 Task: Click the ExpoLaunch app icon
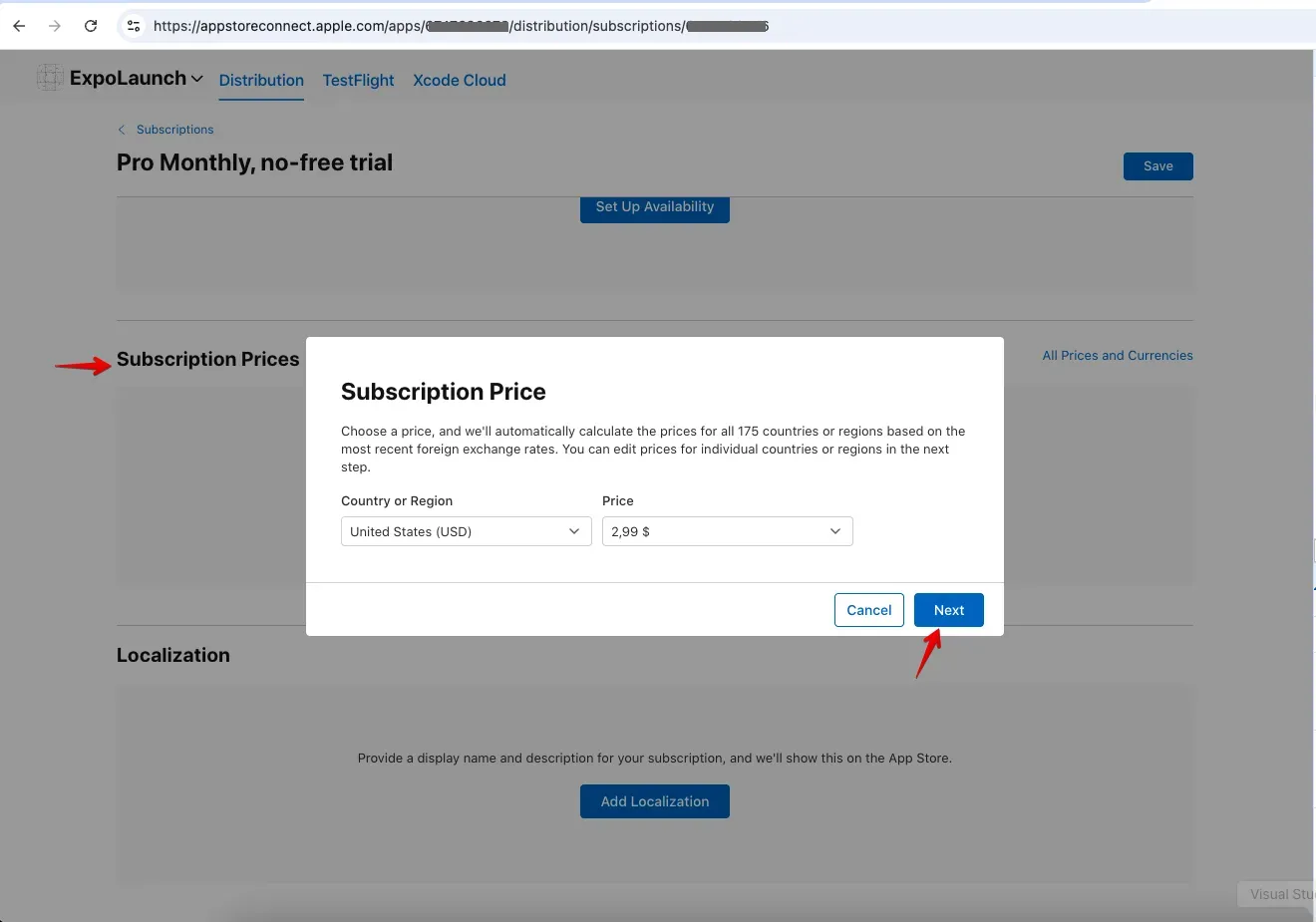[50, 77]
